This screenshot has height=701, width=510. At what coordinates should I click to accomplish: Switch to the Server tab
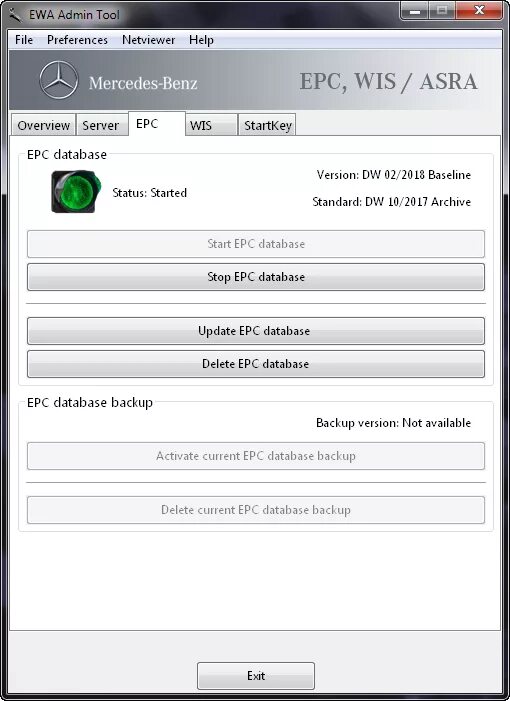click(102, 125)
